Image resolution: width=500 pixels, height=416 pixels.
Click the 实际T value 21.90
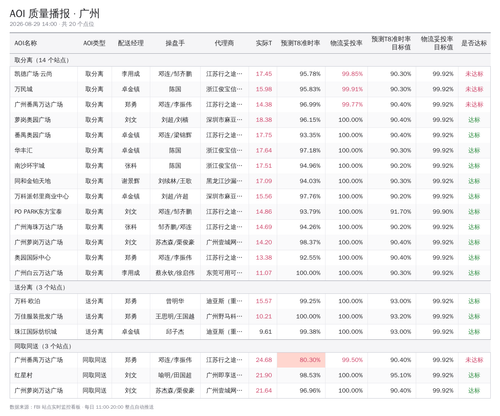point(264,375)
